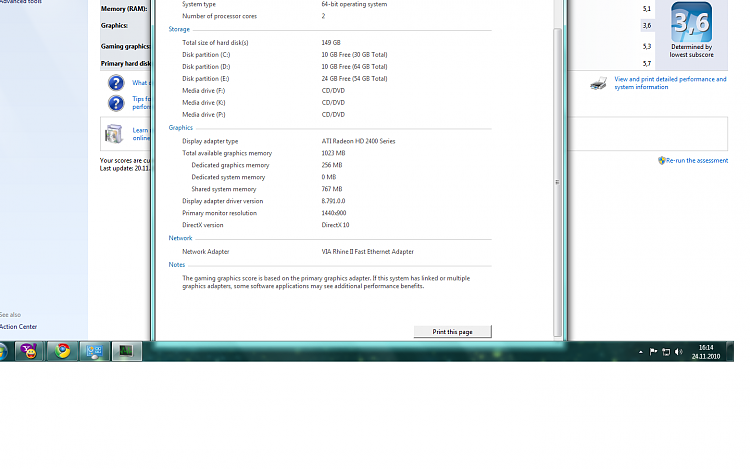Select the '767 MB' value

pos(332,189)
